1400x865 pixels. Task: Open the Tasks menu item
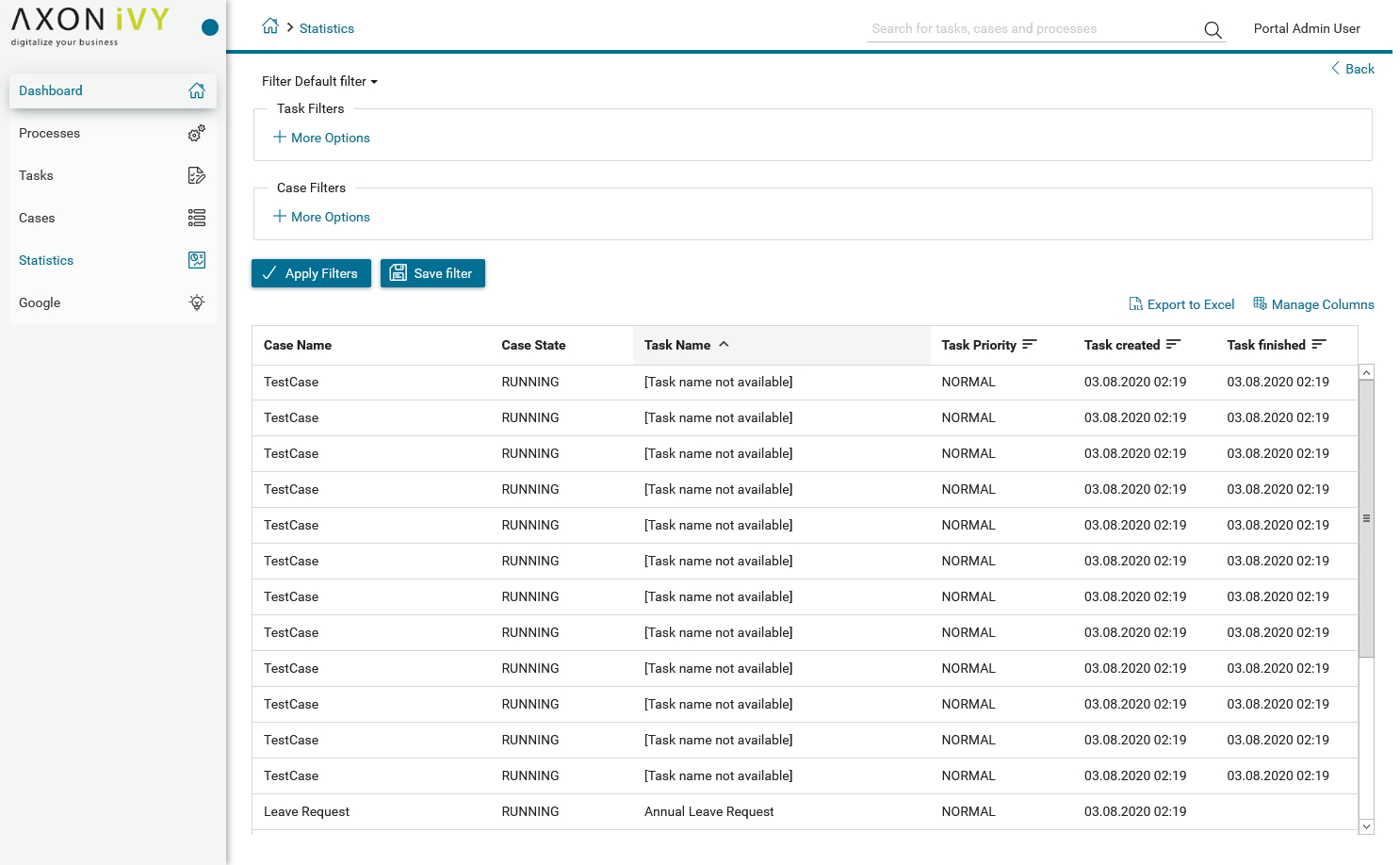coord(113,175)
